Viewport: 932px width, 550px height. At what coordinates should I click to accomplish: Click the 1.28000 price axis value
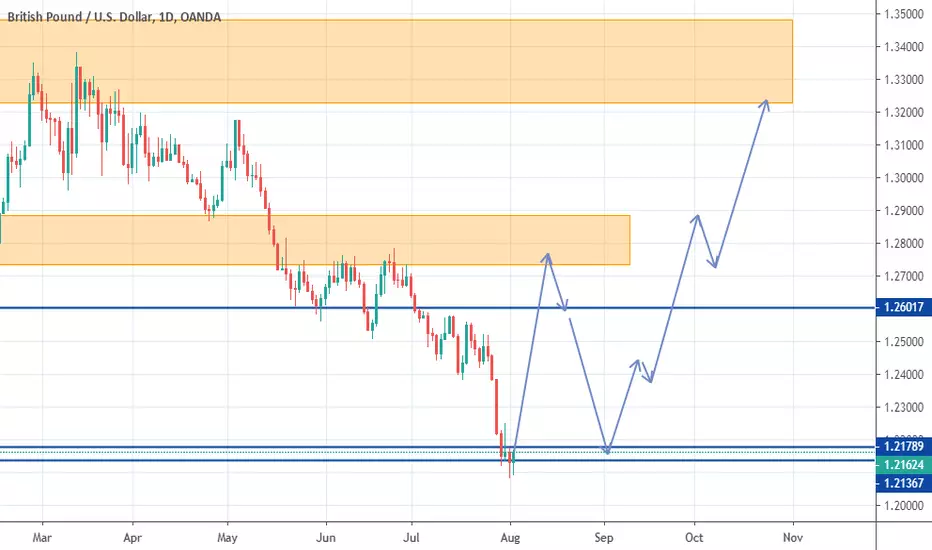click(904, 243)
